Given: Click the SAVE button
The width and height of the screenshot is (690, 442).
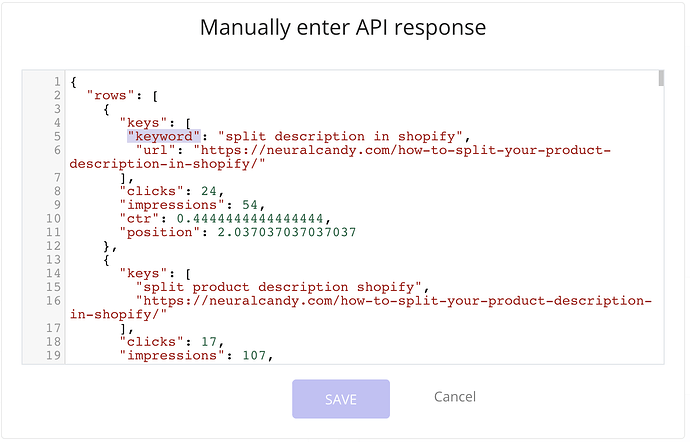Looking at the screenshot, I should [341, 399].
